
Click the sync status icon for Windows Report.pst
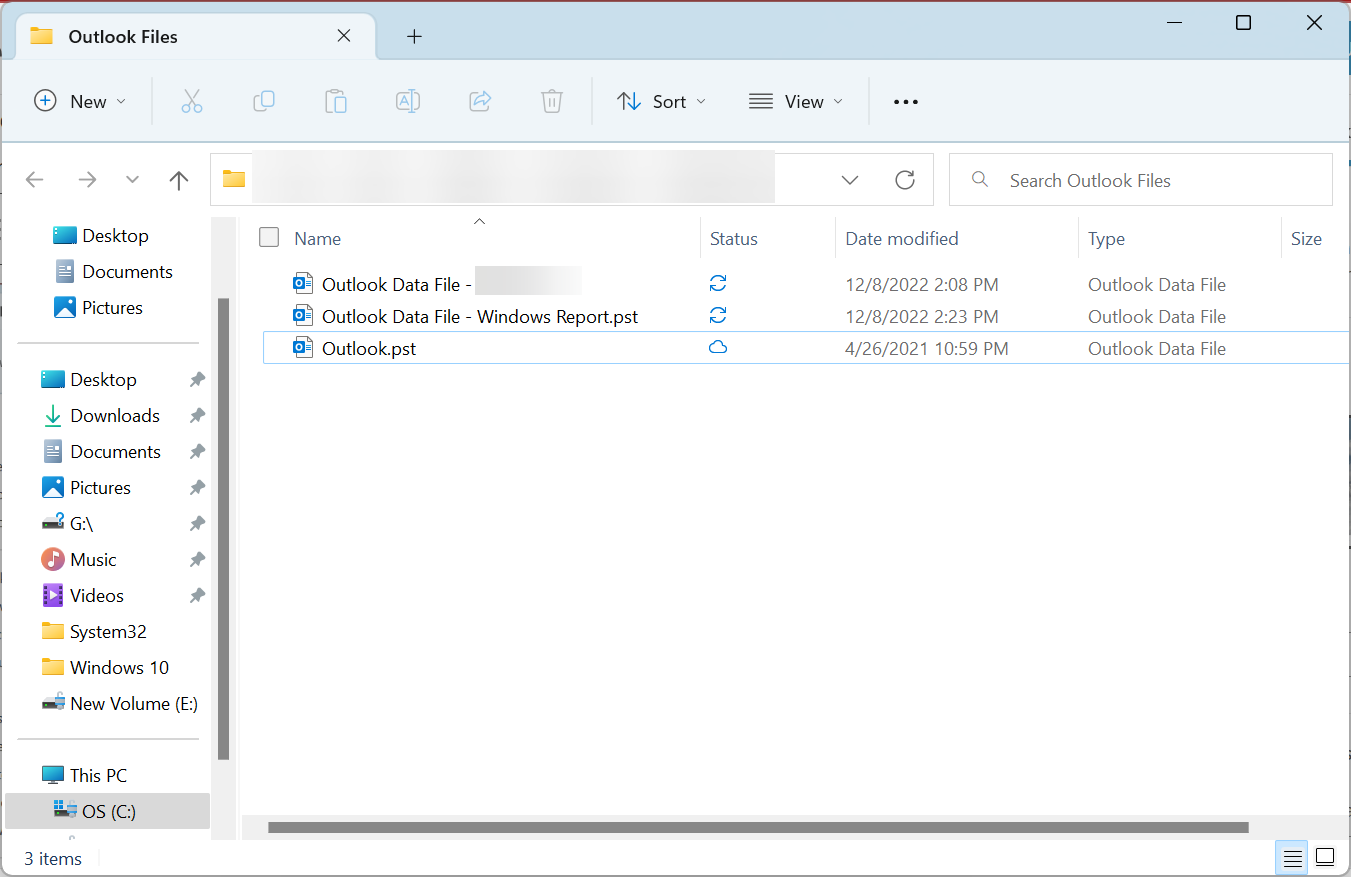718,316
